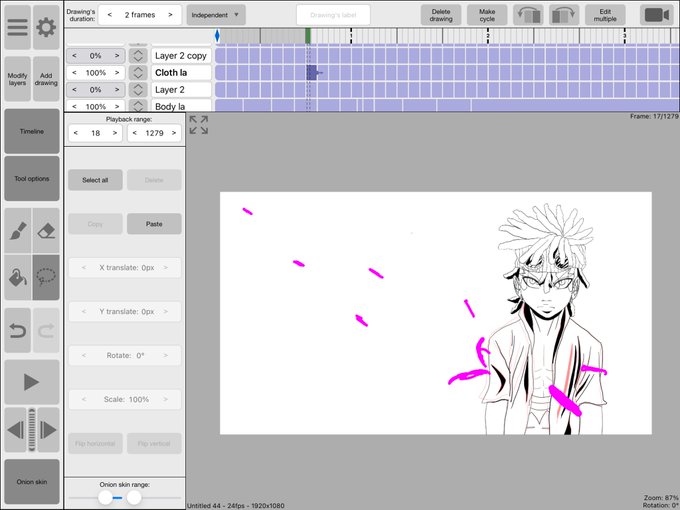The height and width of the screenshot is (510, 680).
Task: Toggle fullscreen canvas with expand arrows
Action: click(x=199, y=125)
